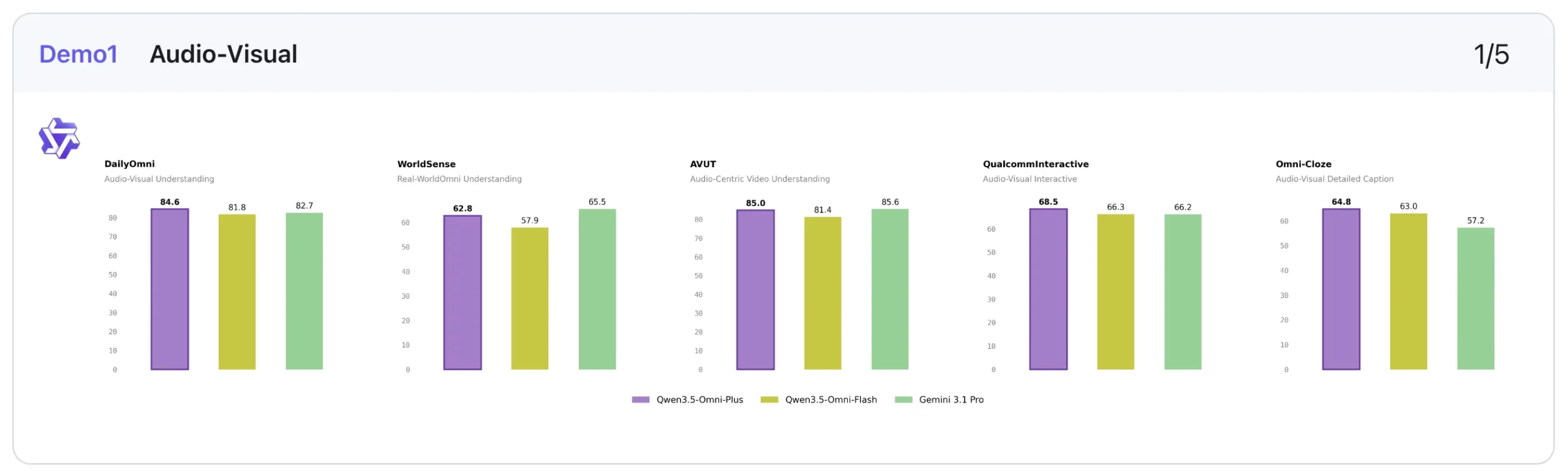Click the 85.0 value label
This screenshot has width=1568, height=476.
[755, 203]
